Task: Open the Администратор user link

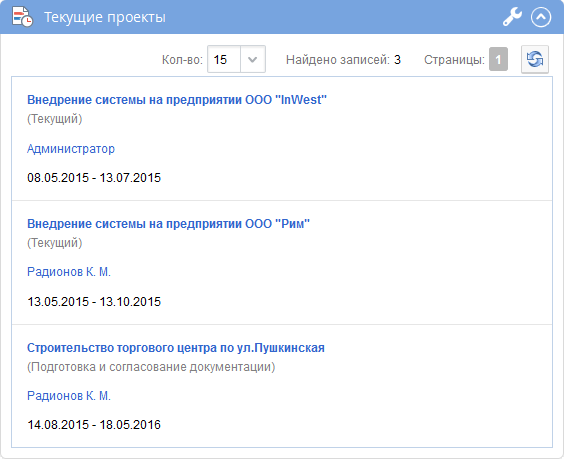Action: (71, 149)
